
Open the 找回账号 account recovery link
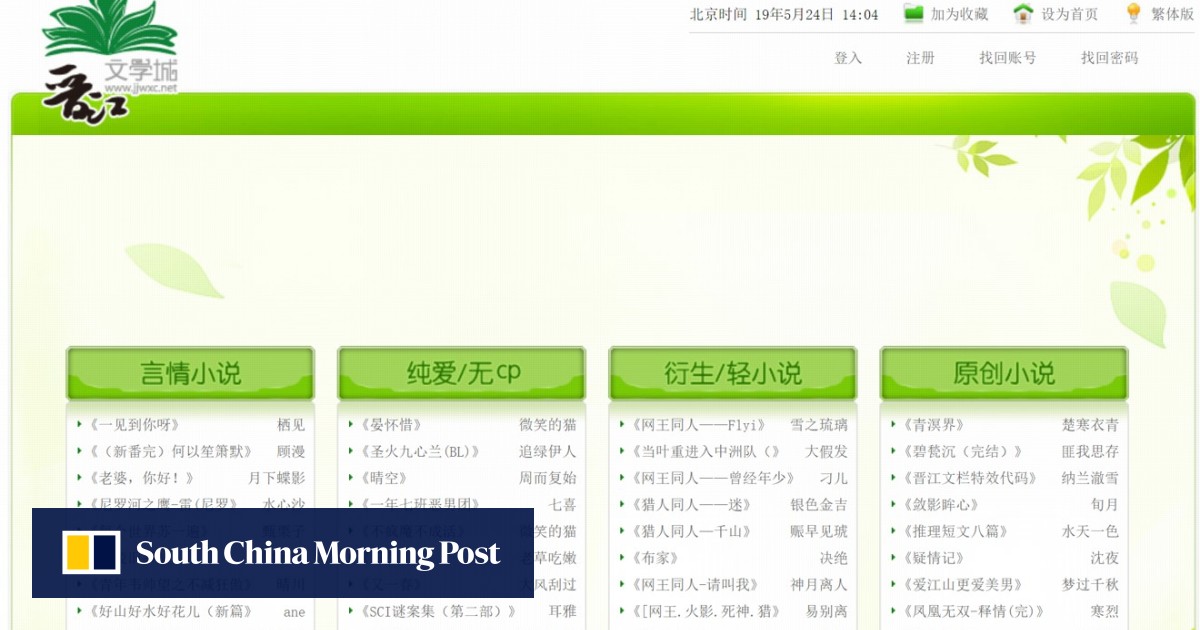(x=1007, y=58)
